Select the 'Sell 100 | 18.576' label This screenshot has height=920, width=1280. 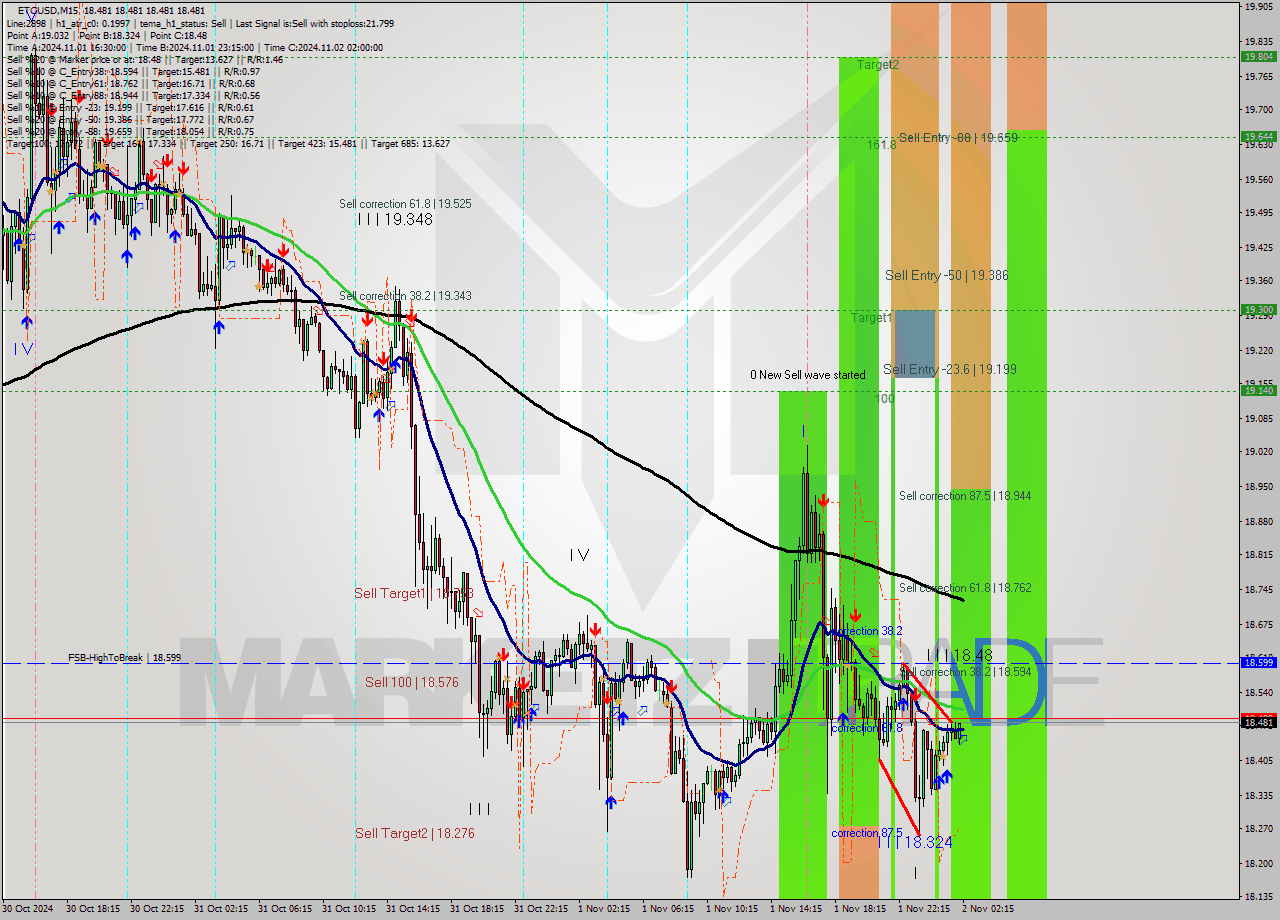tap(411, 682)
